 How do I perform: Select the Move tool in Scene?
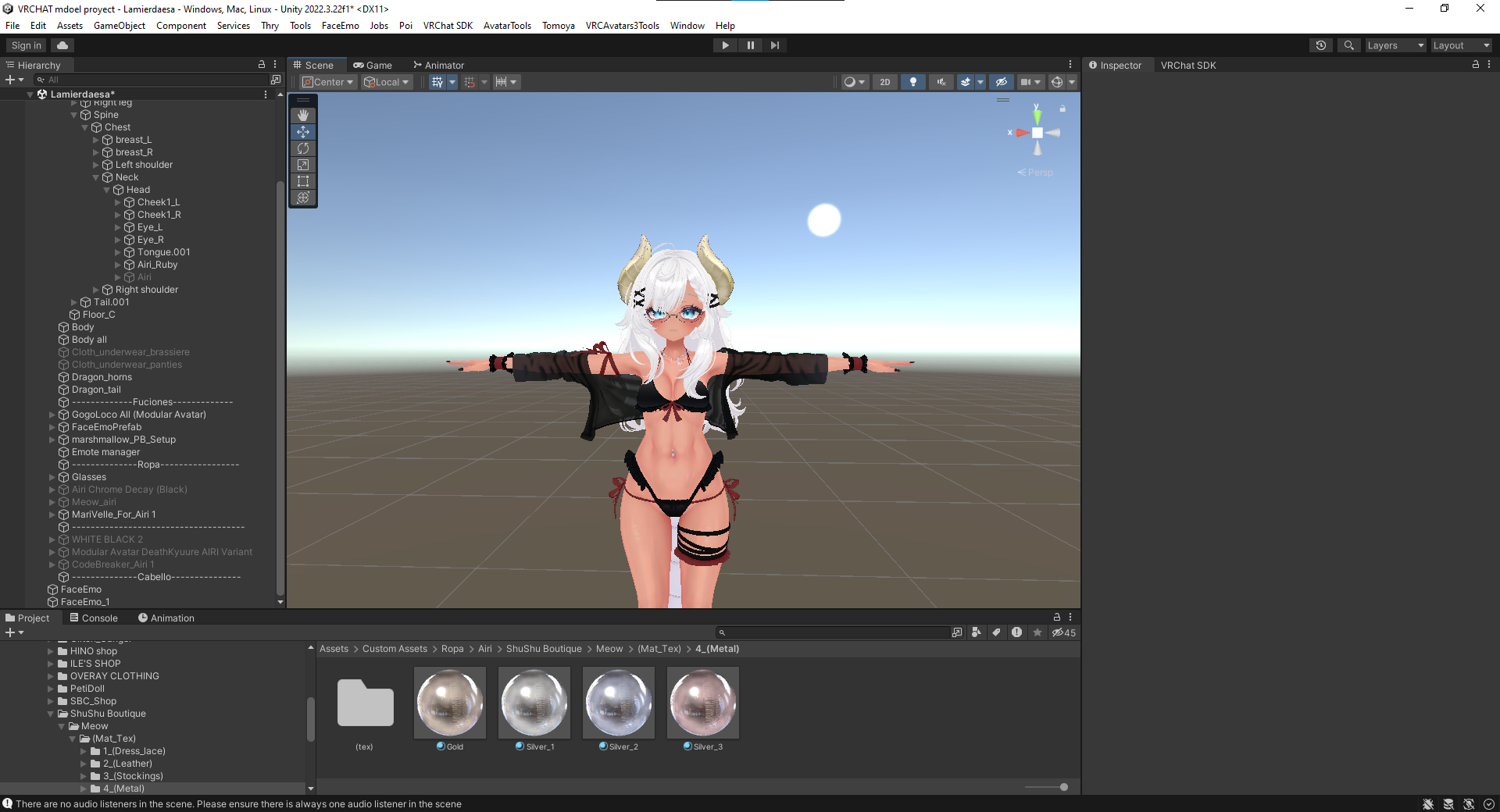[303, 132]
